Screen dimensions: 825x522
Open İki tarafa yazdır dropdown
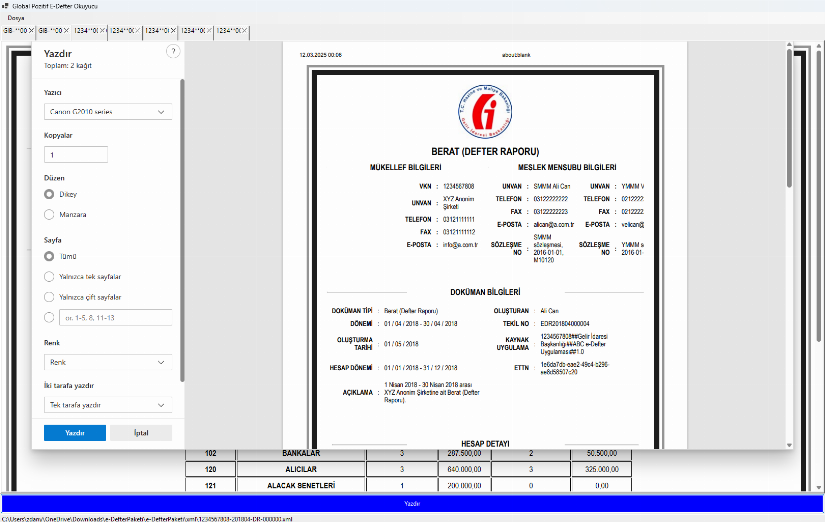click(x=108, y=405)
